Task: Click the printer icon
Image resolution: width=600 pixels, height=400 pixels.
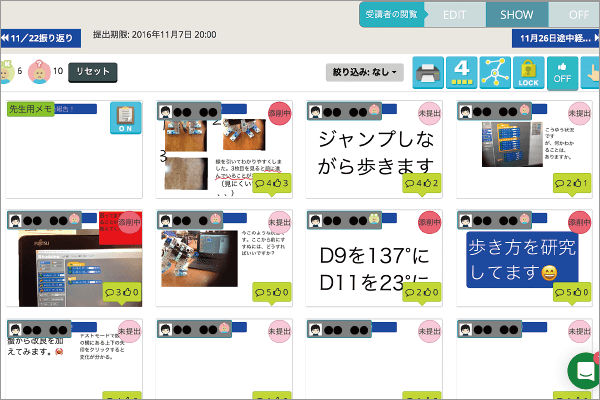Action: click(427, 74)
